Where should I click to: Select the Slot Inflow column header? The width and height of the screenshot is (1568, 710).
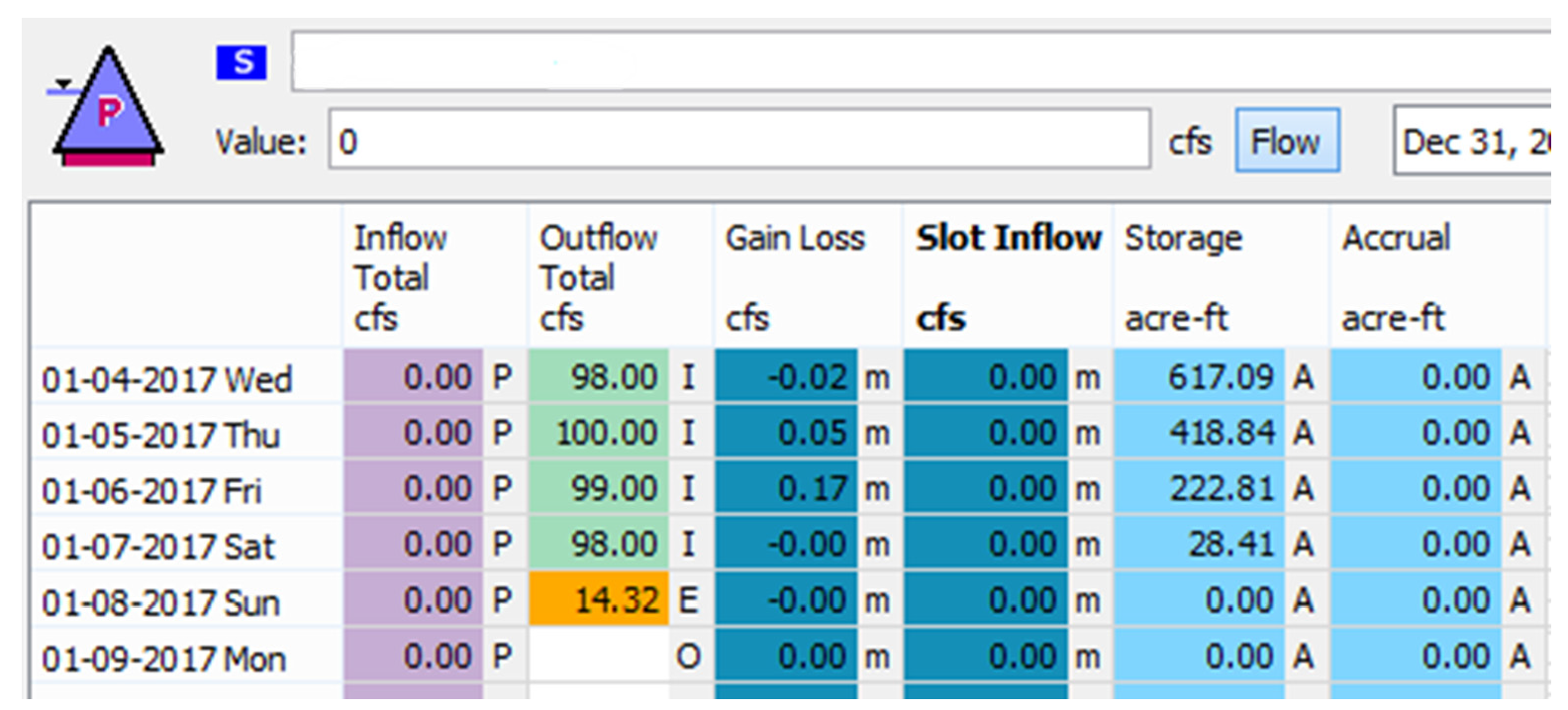tap(1008, 277)
